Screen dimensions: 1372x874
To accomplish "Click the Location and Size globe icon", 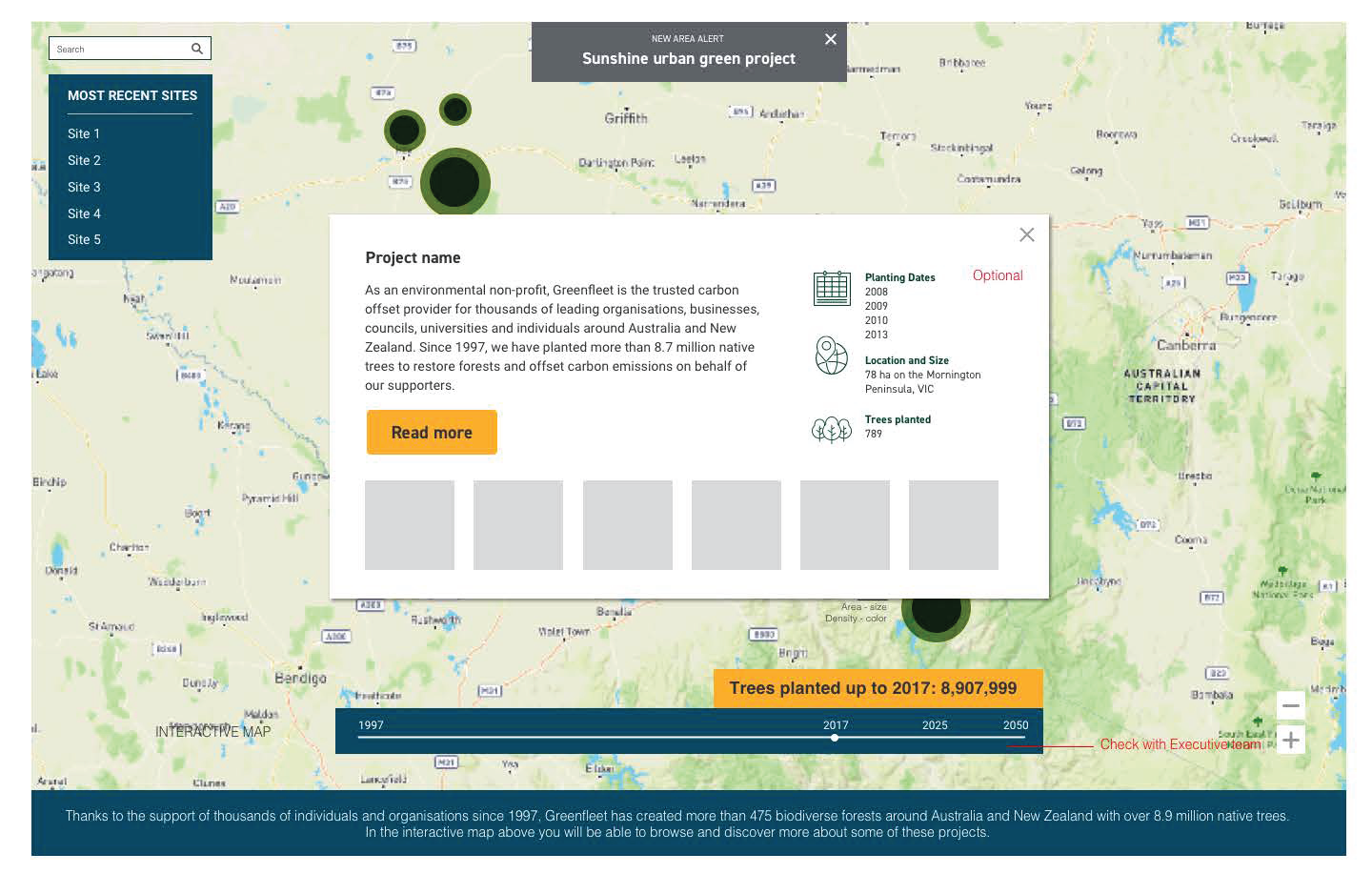I will click(832, 356).
